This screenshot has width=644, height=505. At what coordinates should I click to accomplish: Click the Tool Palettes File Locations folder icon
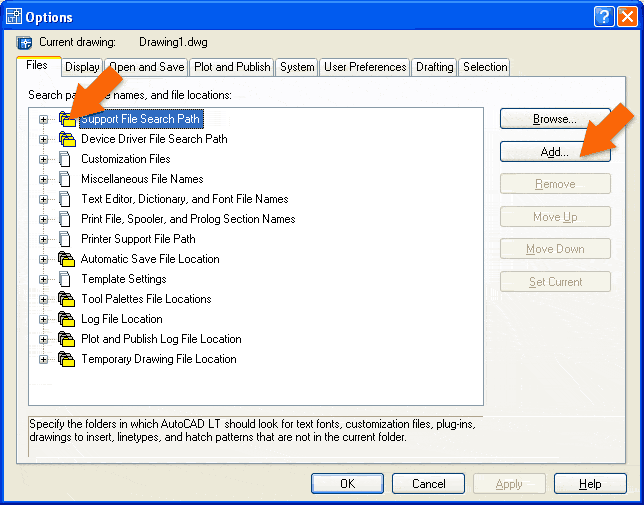coord(67,299)
